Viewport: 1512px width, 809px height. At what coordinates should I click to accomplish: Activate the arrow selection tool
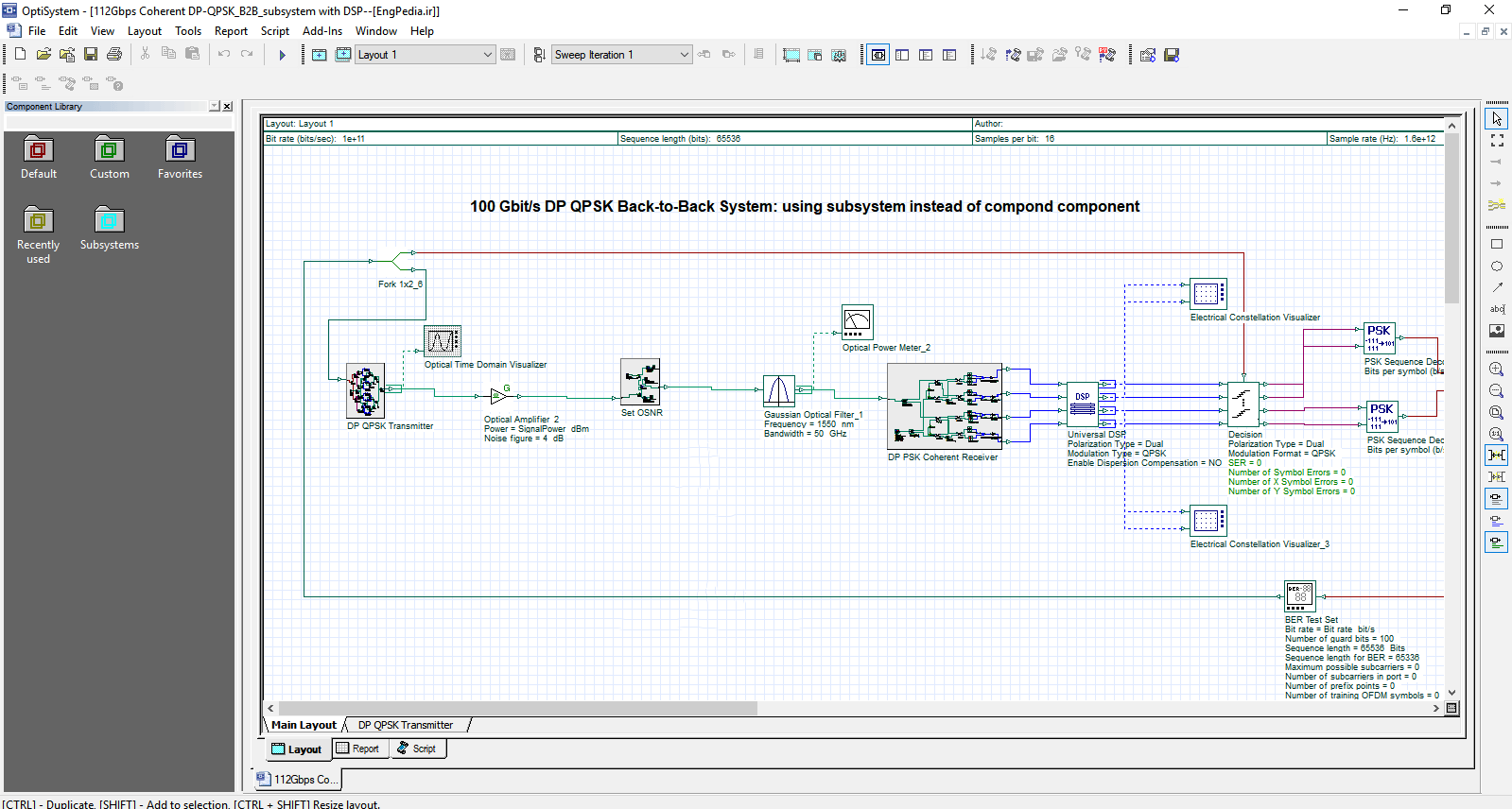(1497, 119)
